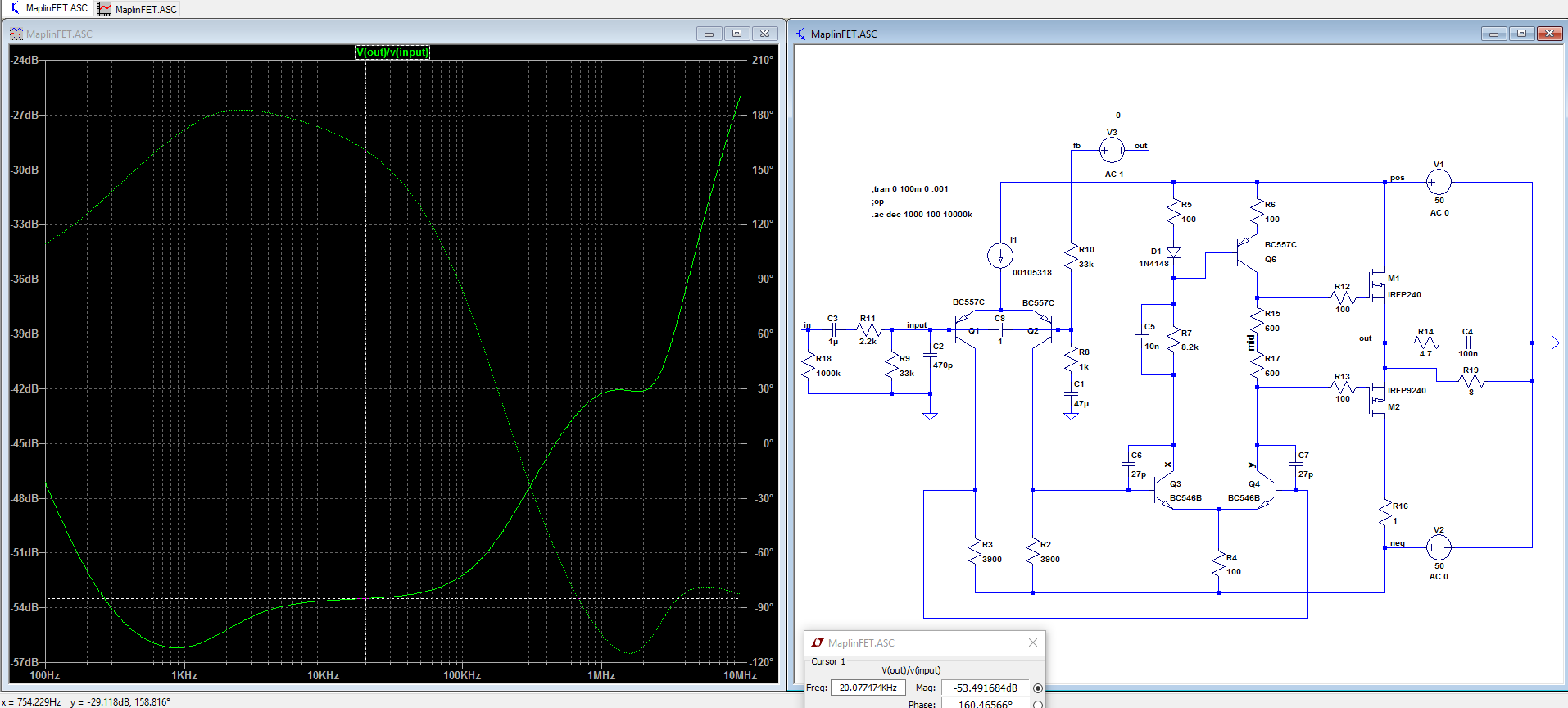The height and width of the screenshot is (708, 1568).
Task: Select the V1 50V supply source symbol
Action: coord(1439,182)
